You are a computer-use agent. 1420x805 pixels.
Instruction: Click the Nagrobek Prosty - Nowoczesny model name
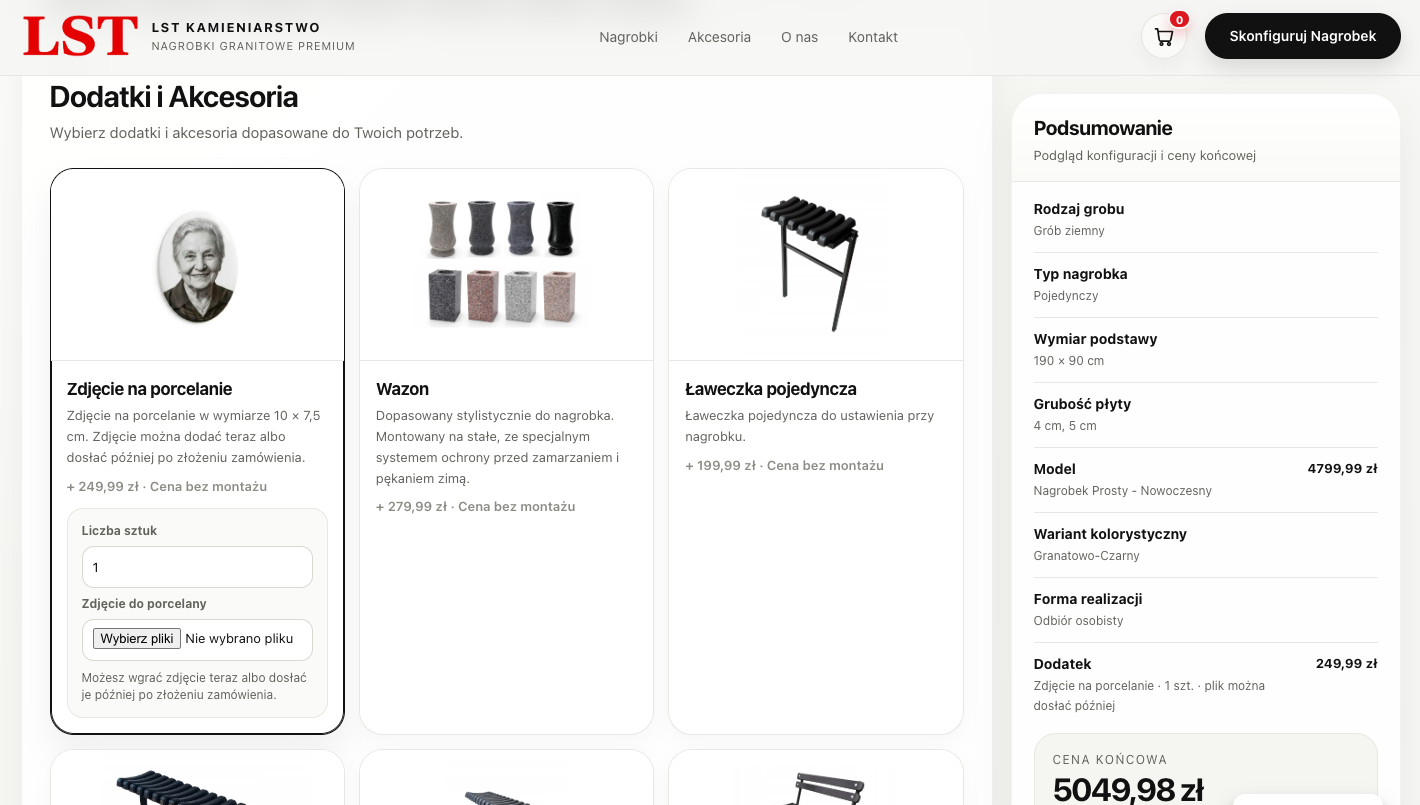pos(1122,491)
